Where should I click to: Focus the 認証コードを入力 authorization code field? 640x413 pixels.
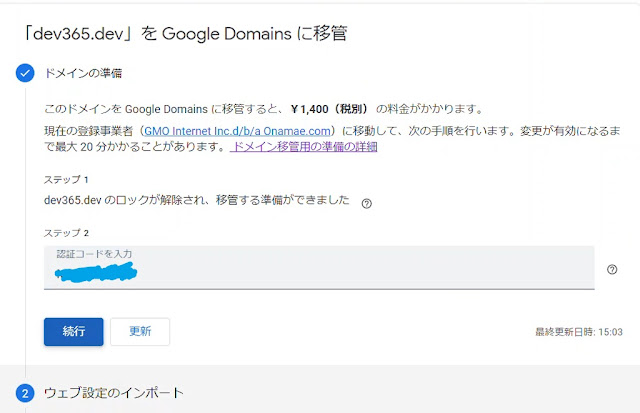pyautogui.click(x=319, y=267)
